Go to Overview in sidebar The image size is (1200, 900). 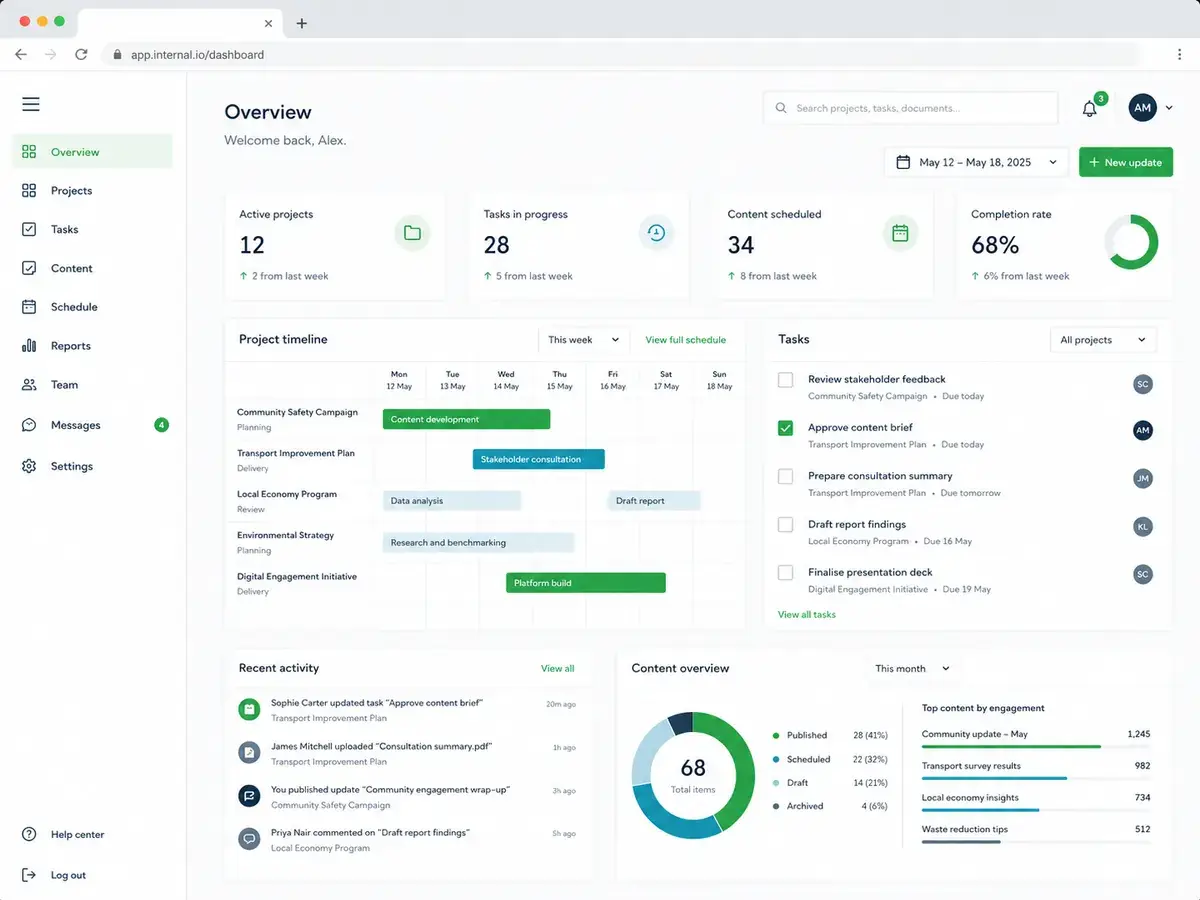pos(92,152)
